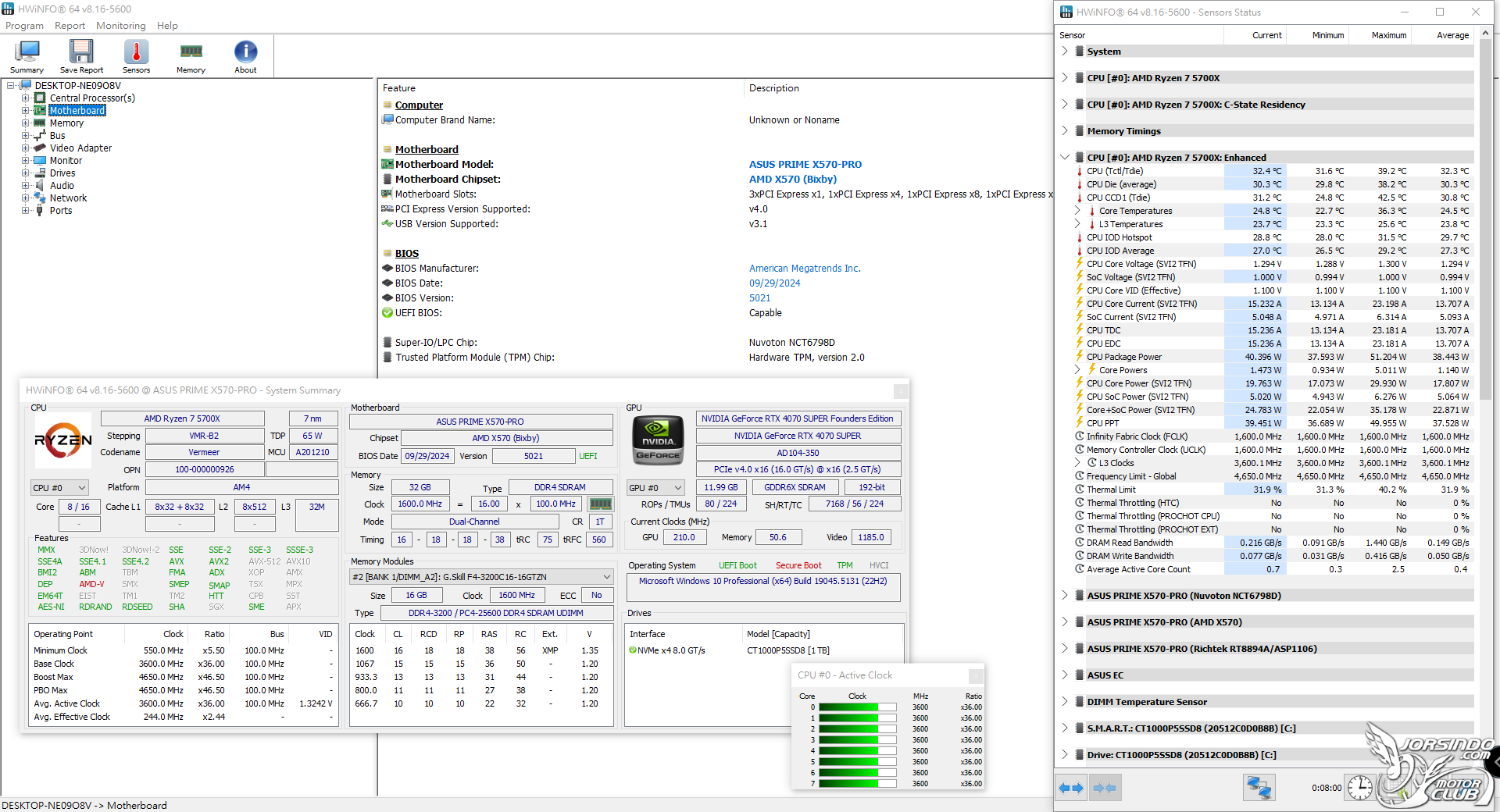Click the Video Adapter card icon
Viewport: 1500px width, 812px height.
pos(40,148)
